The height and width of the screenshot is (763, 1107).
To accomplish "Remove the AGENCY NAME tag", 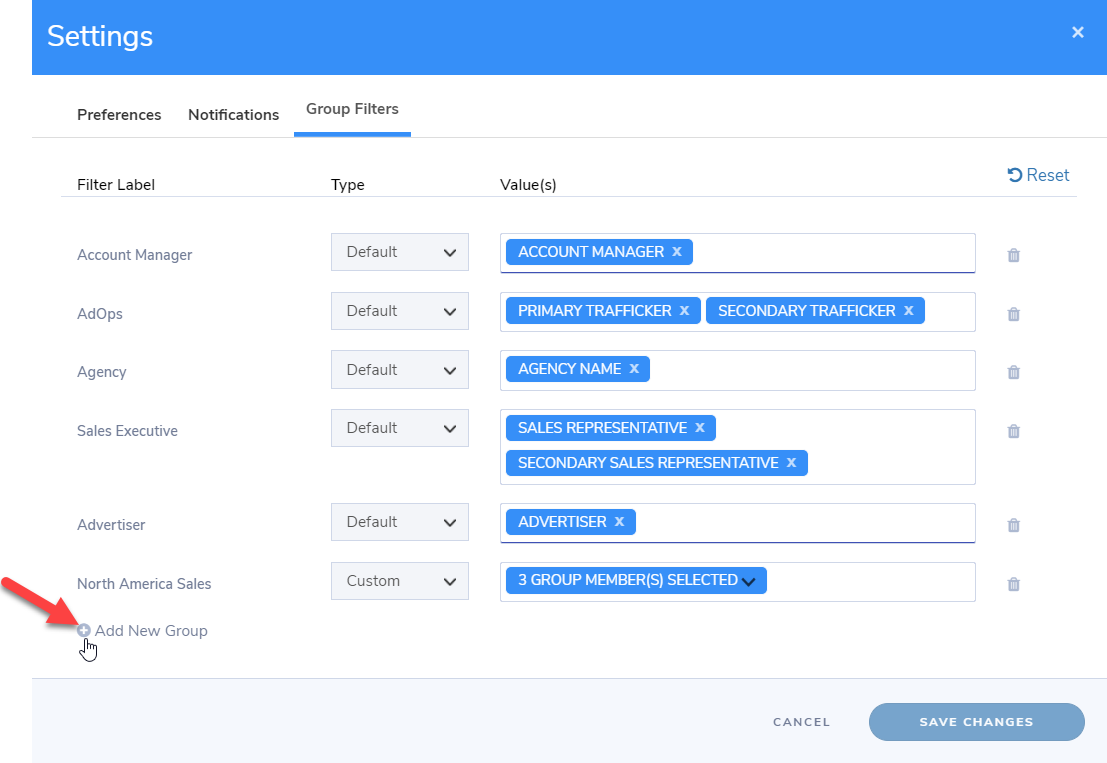I will [x=634, y=368].
